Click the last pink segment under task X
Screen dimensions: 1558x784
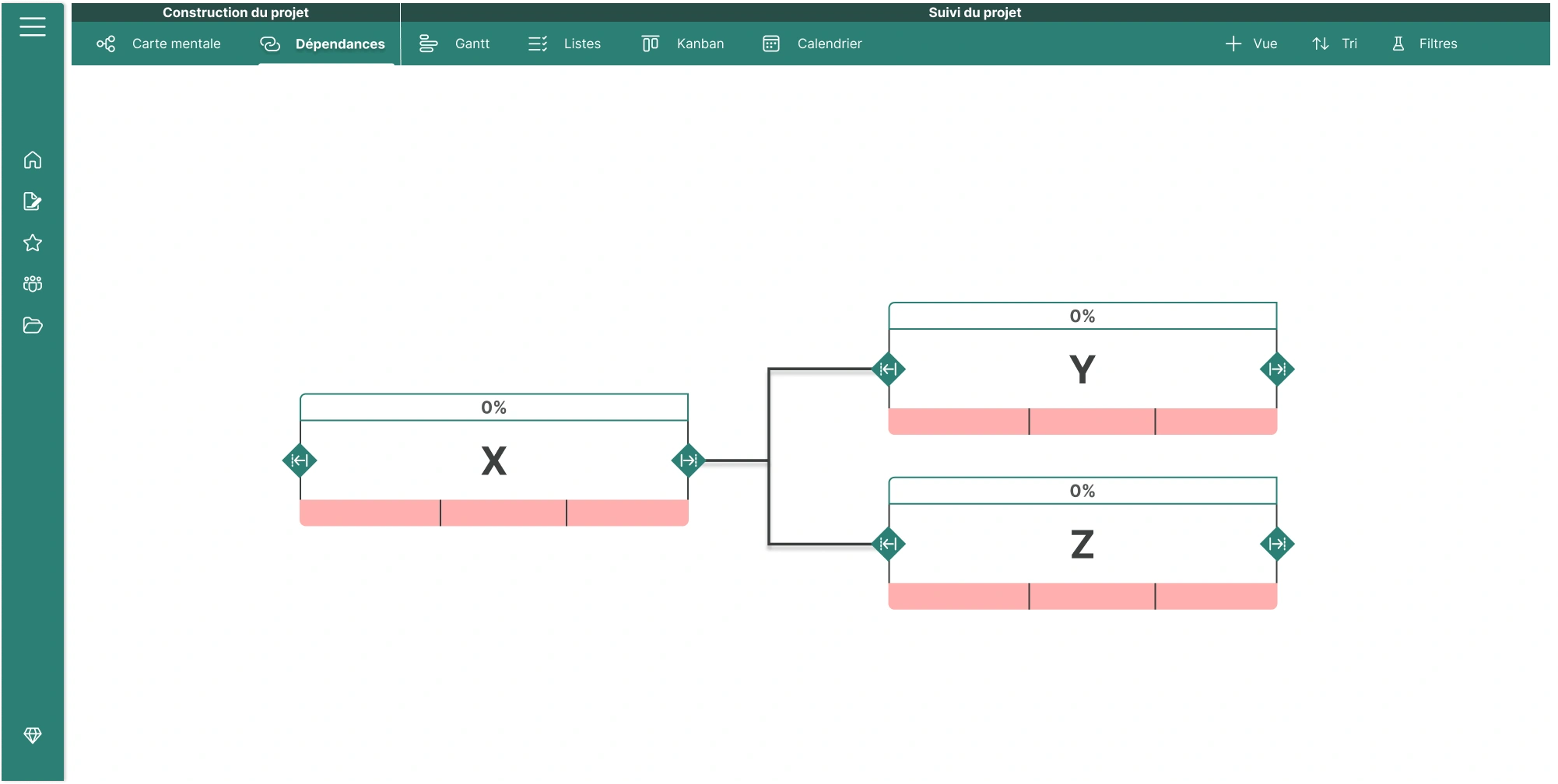pyautogui.click(x=628, y=513)
